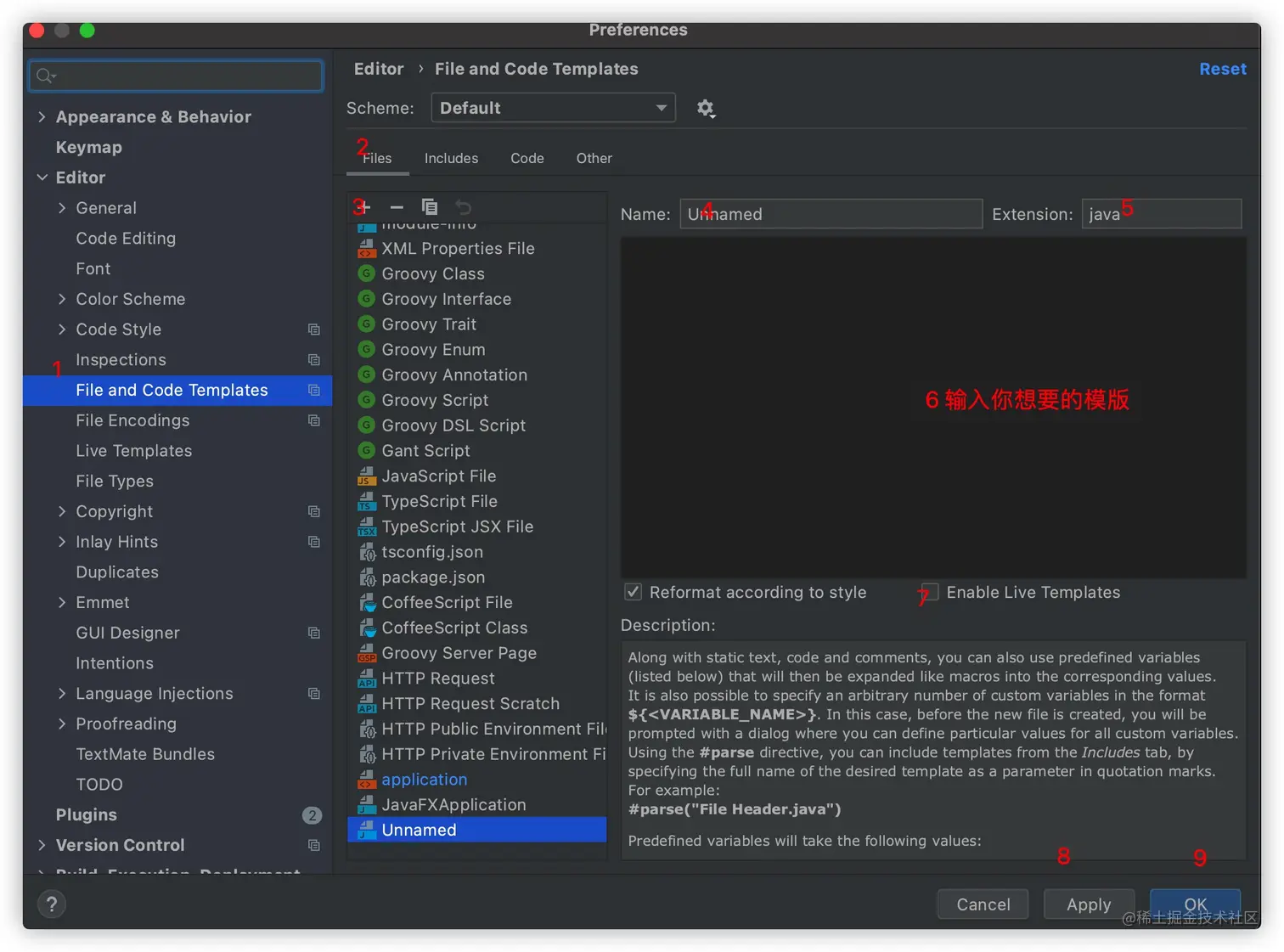The width and height of the screenshot is (1284, 952).
Task: Expand the Copyright node
Action: (62, 511)
